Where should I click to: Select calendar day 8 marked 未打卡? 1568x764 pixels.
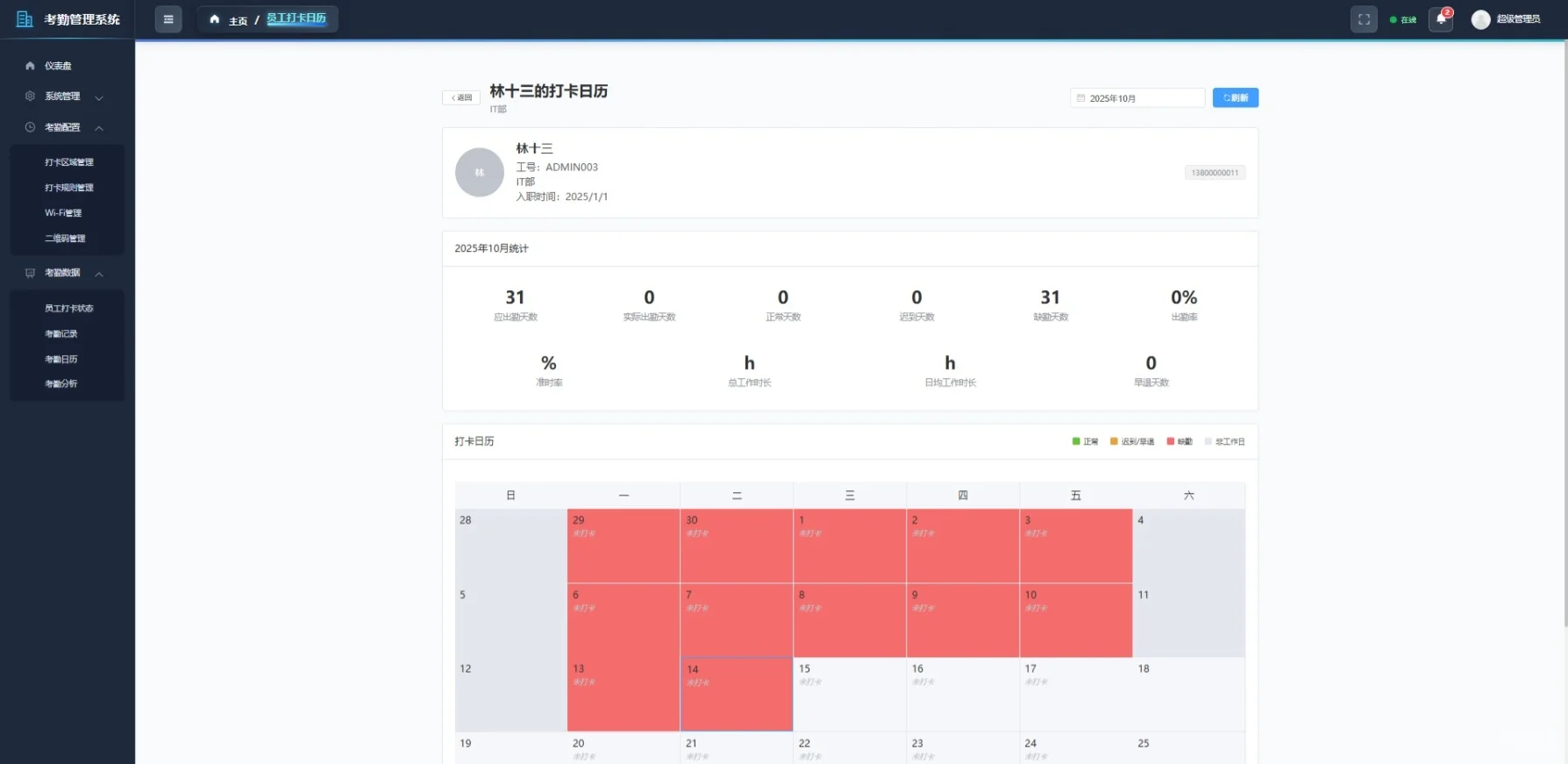coord(850,620)
